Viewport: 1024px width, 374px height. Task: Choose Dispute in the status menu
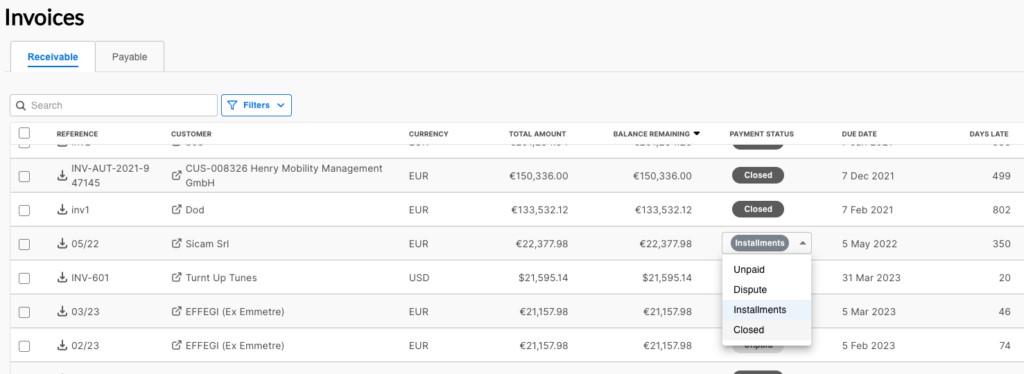[x=766, y=289]
